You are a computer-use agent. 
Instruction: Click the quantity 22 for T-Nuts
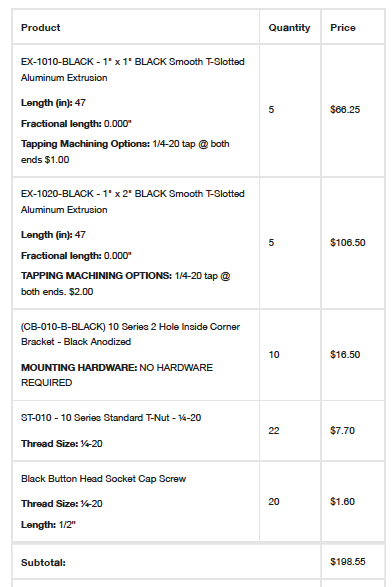coord(274,431)
